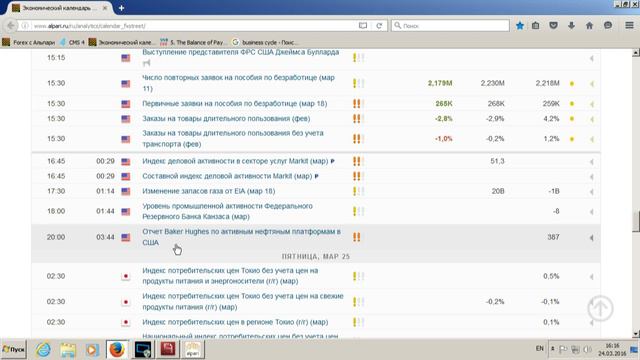Image resolution: width=640 pixels, height=360 pixels.
Task: Expand details arrow for Первичные заявки row
Action: (591, 104)
